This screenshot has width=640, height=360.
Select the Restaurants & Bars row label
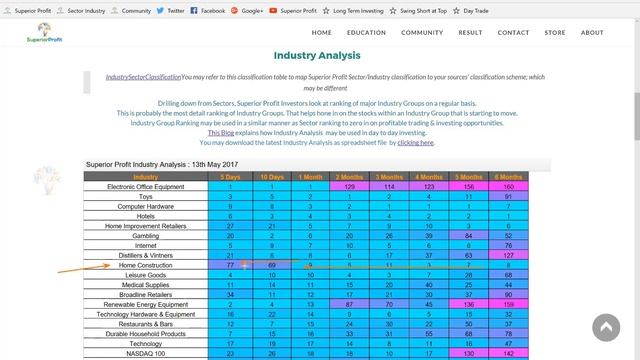click(x=146, y=324)
